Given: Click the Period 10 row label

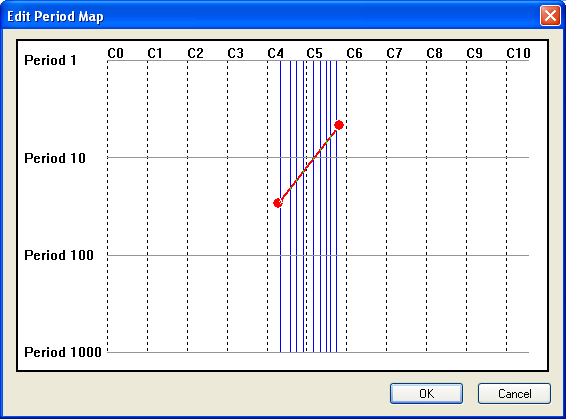Looking at the screenshot, I should tap(55, 158).
